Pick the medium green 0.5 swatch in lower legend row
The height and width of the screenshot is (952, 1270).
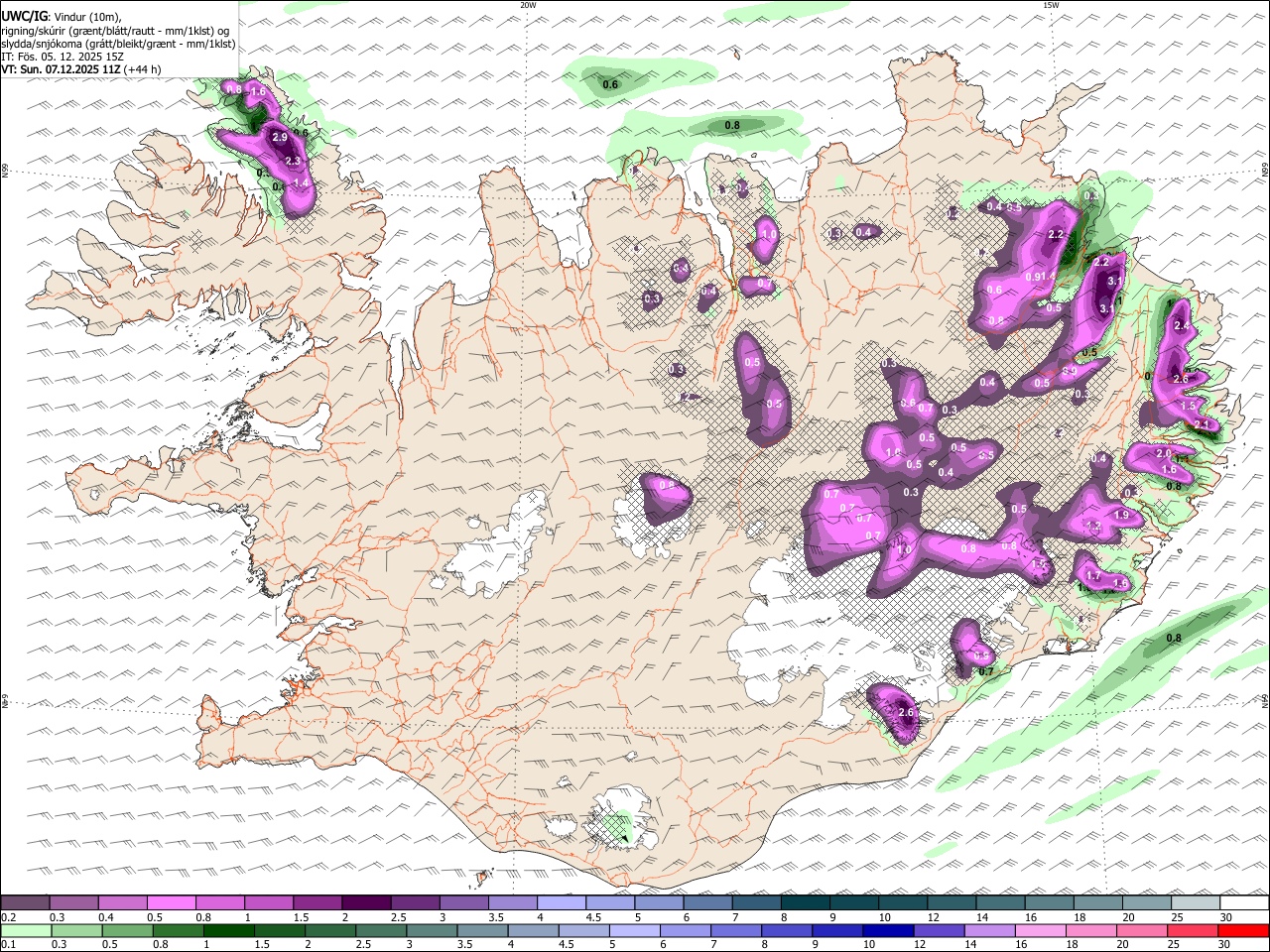click(127, 930)
